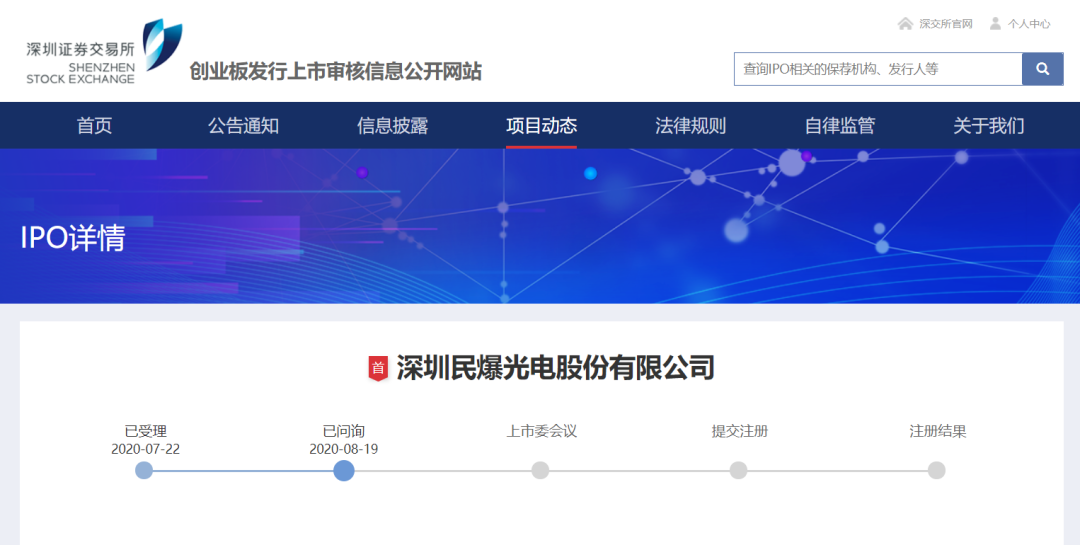
Task: Open the 自律监管 menu item
Action: point(840,125)
